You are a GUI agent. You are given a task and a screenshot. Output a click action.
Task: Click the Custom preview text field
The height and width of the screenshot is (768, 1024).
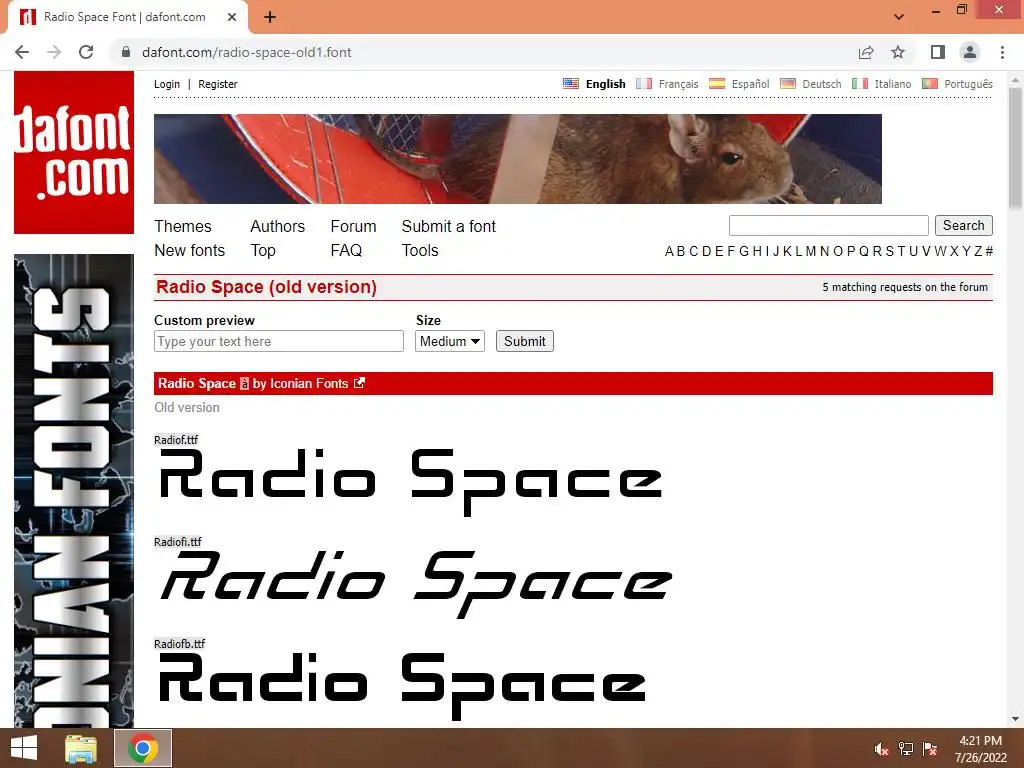(x=279, y=342)
